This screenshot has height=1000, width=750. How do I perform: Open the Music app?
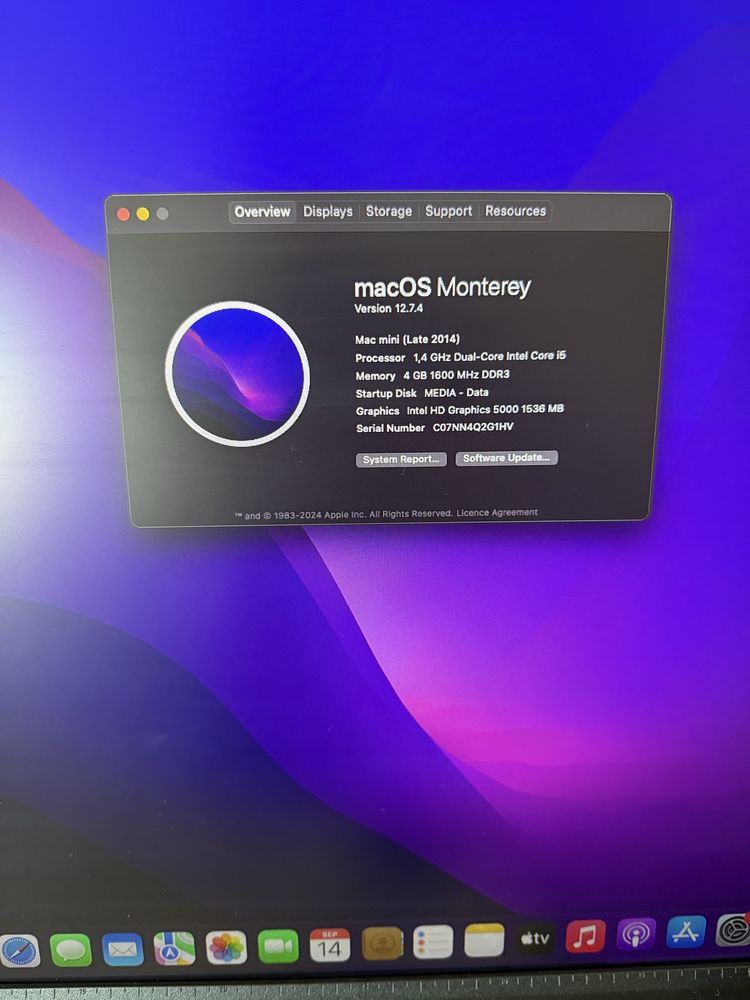tap(585, 936)
